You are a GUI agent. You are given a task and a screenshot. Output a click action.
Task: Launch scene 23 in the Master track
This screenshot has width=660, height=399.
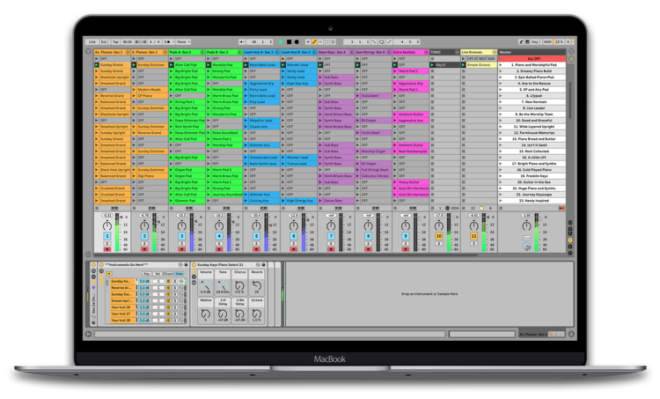pyautogui.click(x=500, y=201)
